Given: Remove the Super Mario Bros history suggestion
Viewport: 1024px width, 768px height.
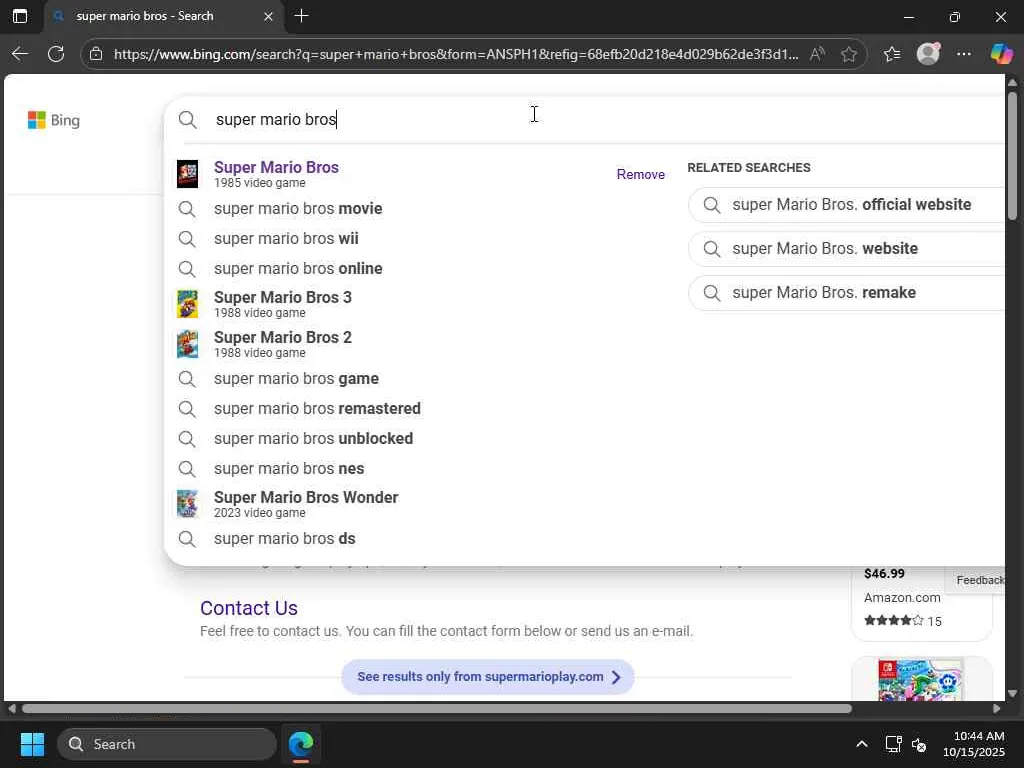Looking at the screenshot, I should click(641, 174).
